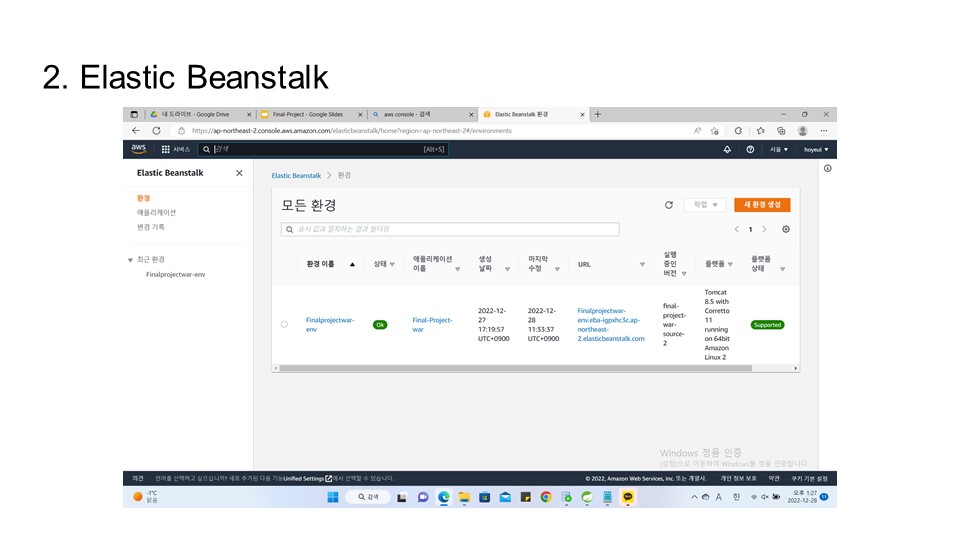Screen dimensions: 960x540
Task: Refresh the environments list with reload icon
Action: 669,205
